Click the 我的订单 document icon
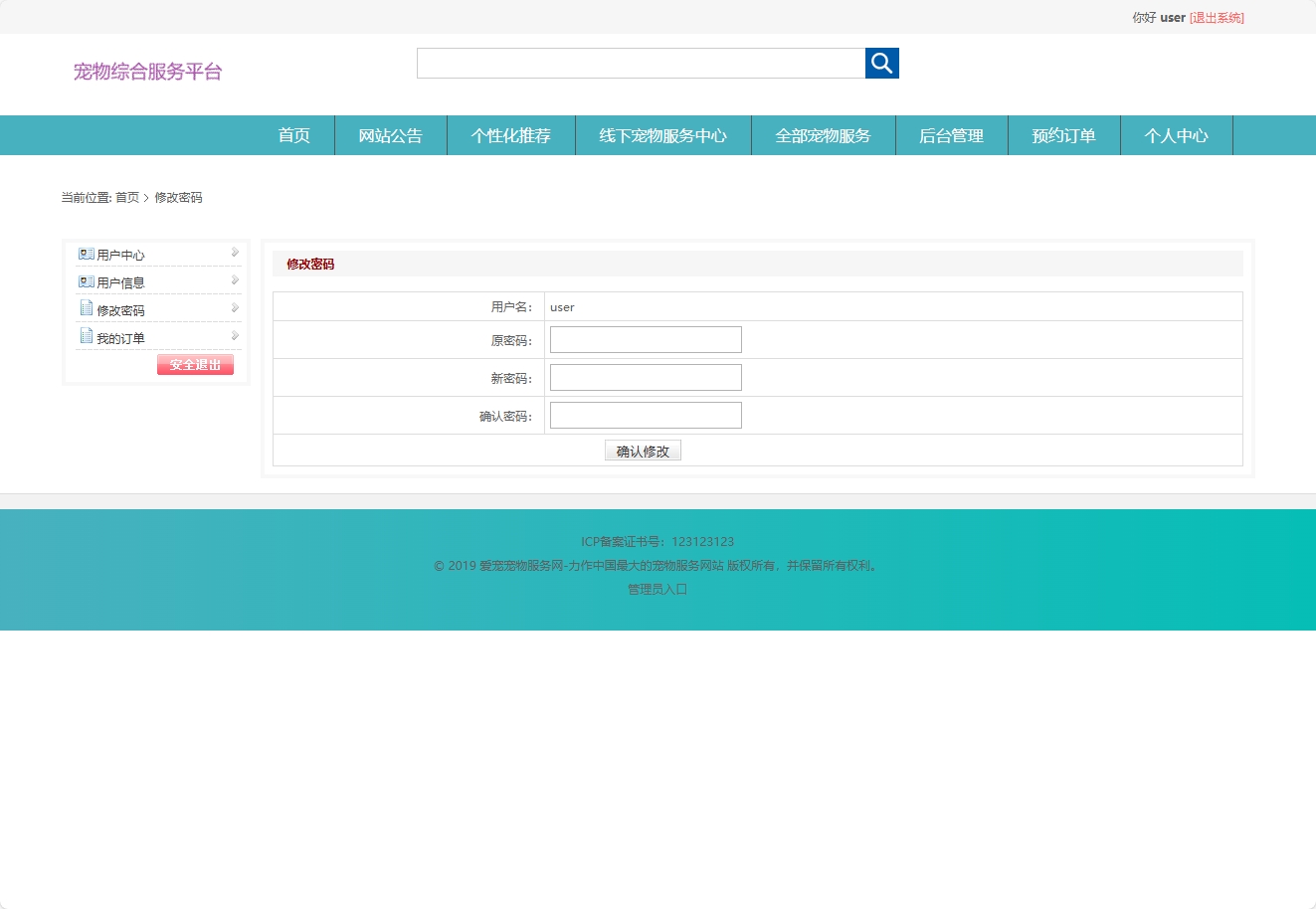 click(87, 337)
